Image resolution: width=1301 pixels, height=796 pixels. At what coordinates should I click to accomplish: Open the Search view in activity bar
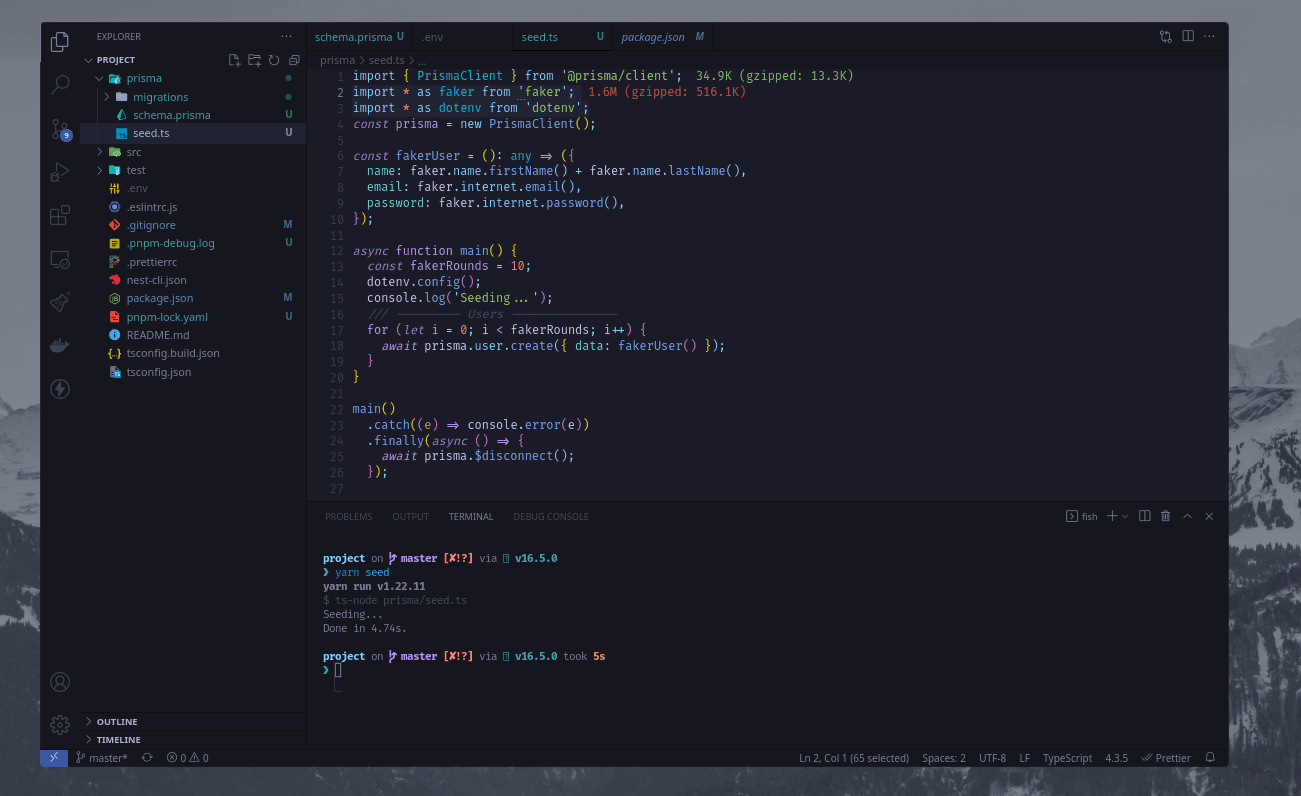point(60,85)
